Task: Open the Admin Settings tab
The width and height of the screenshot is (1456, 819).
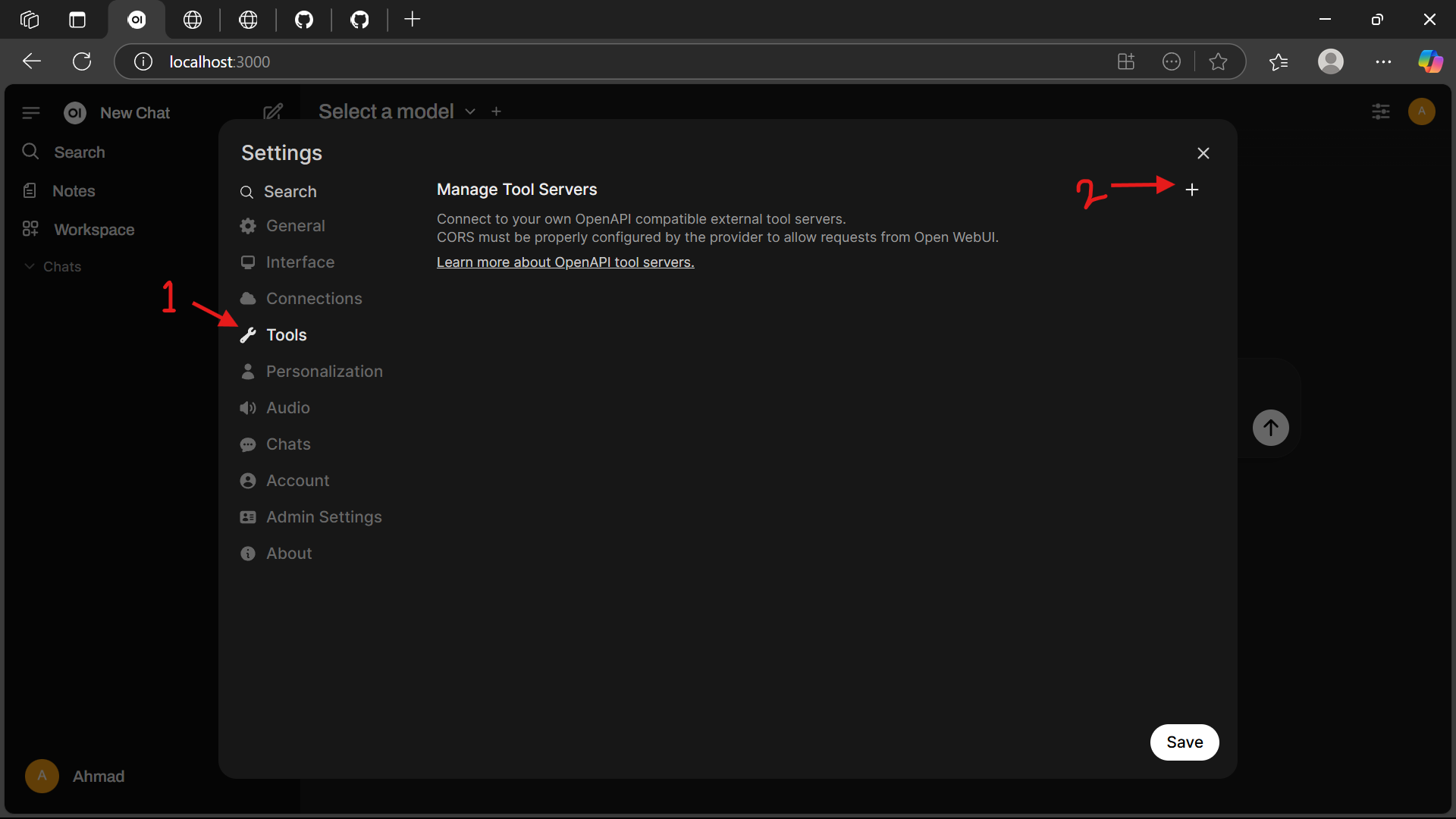Action: coord(323,517)
